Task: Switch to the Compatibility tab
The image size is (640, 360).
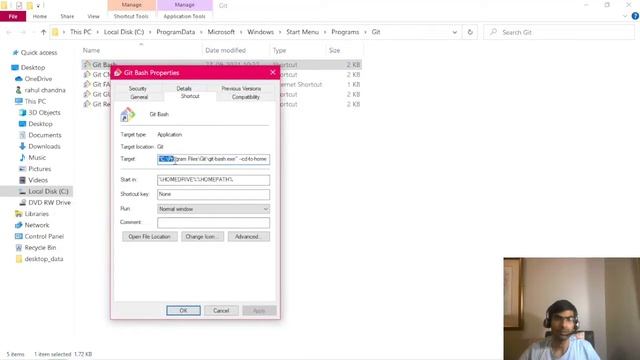Action: click(x=246, y=97)
